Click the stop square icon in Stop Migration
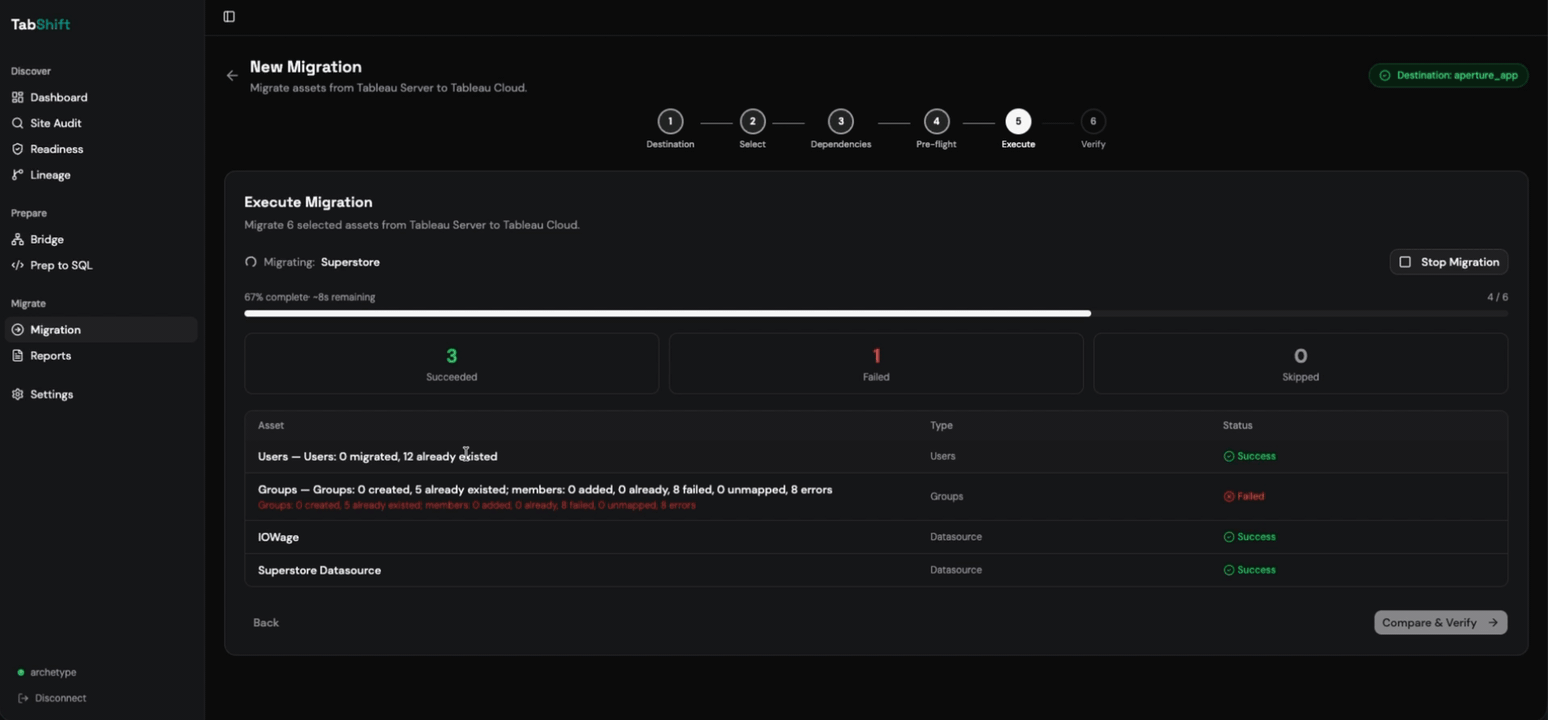This screenshot has height=720, width=1548. point(1405,262)
